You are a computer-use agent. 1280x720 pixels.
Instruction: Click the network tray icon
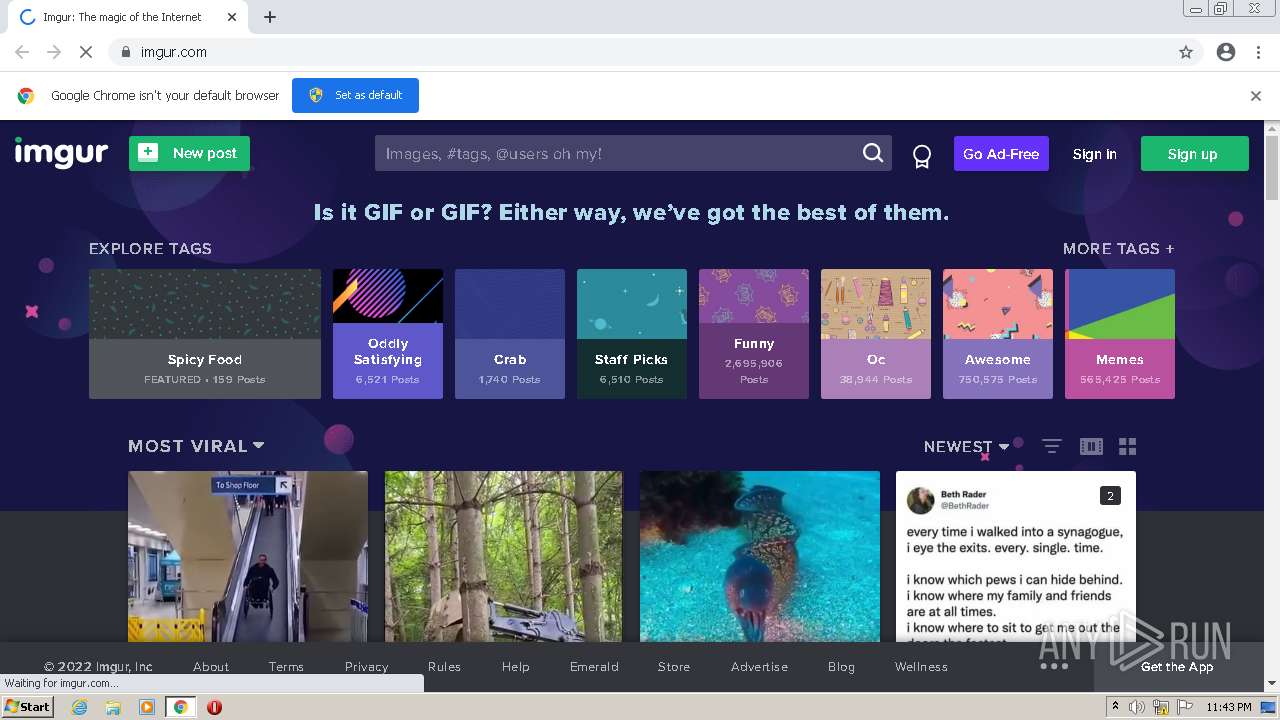1161,707
